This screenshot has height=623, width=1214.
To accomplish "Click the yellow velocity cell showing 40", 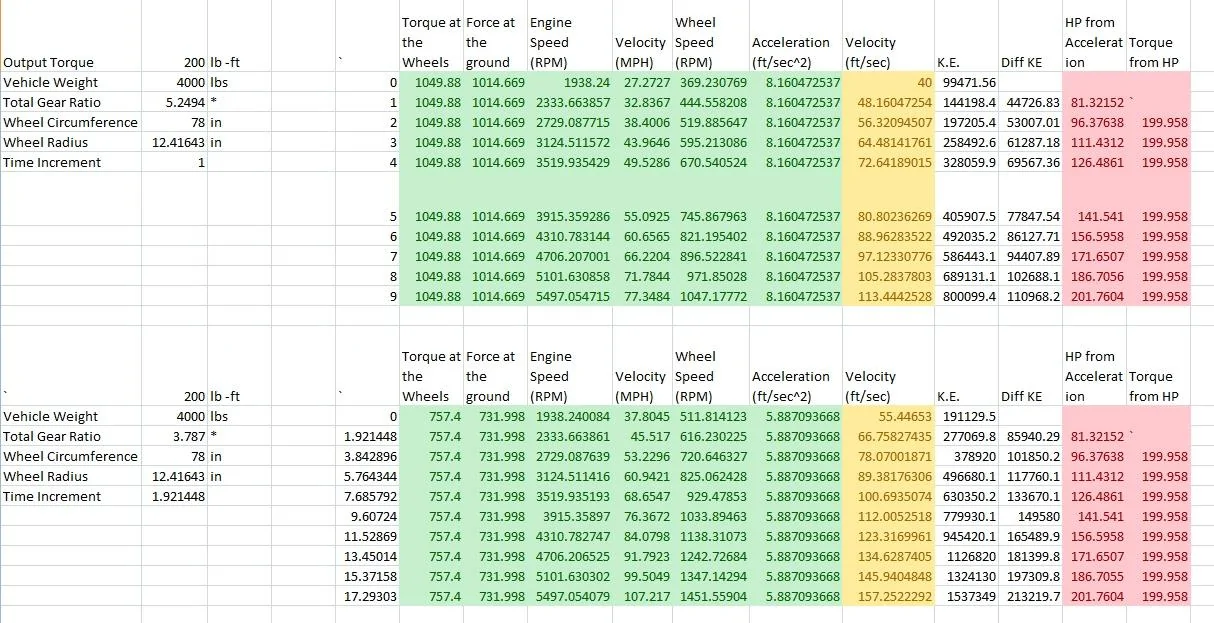I will click(x=889, y=82).
